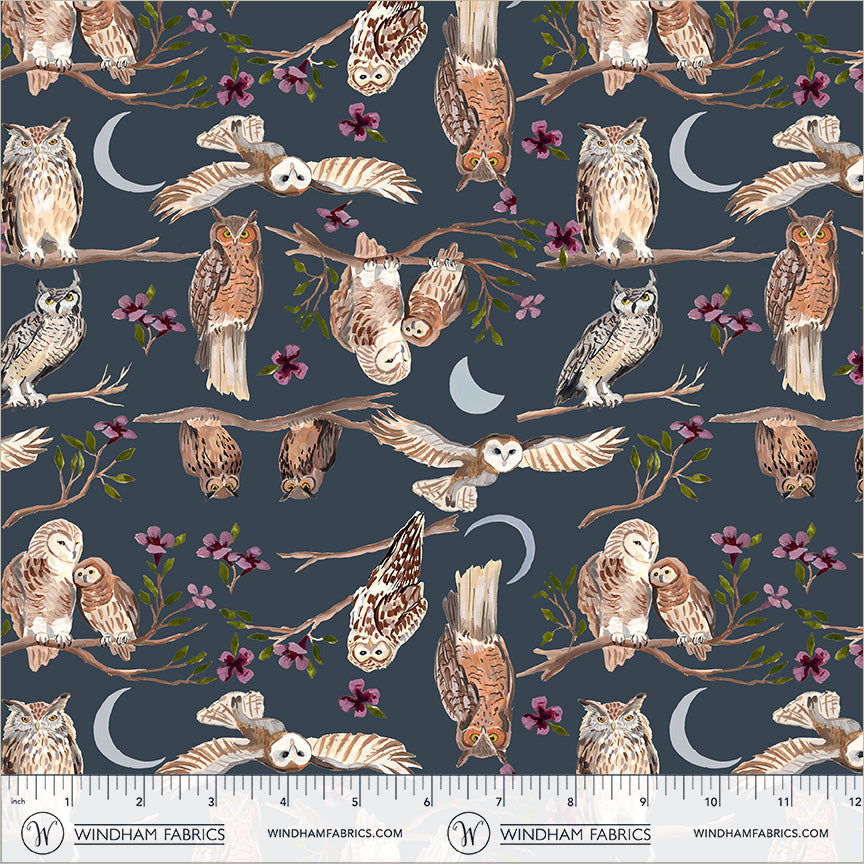Click the ruler number 6
Screen dimensions: 864x864
(427, 801)
